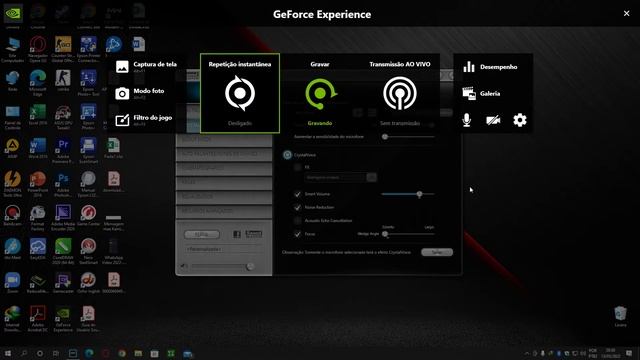The image size is (640, 360).
Task: Open Opera GX browser desktop icon
Action: click(x=38, y=49)
